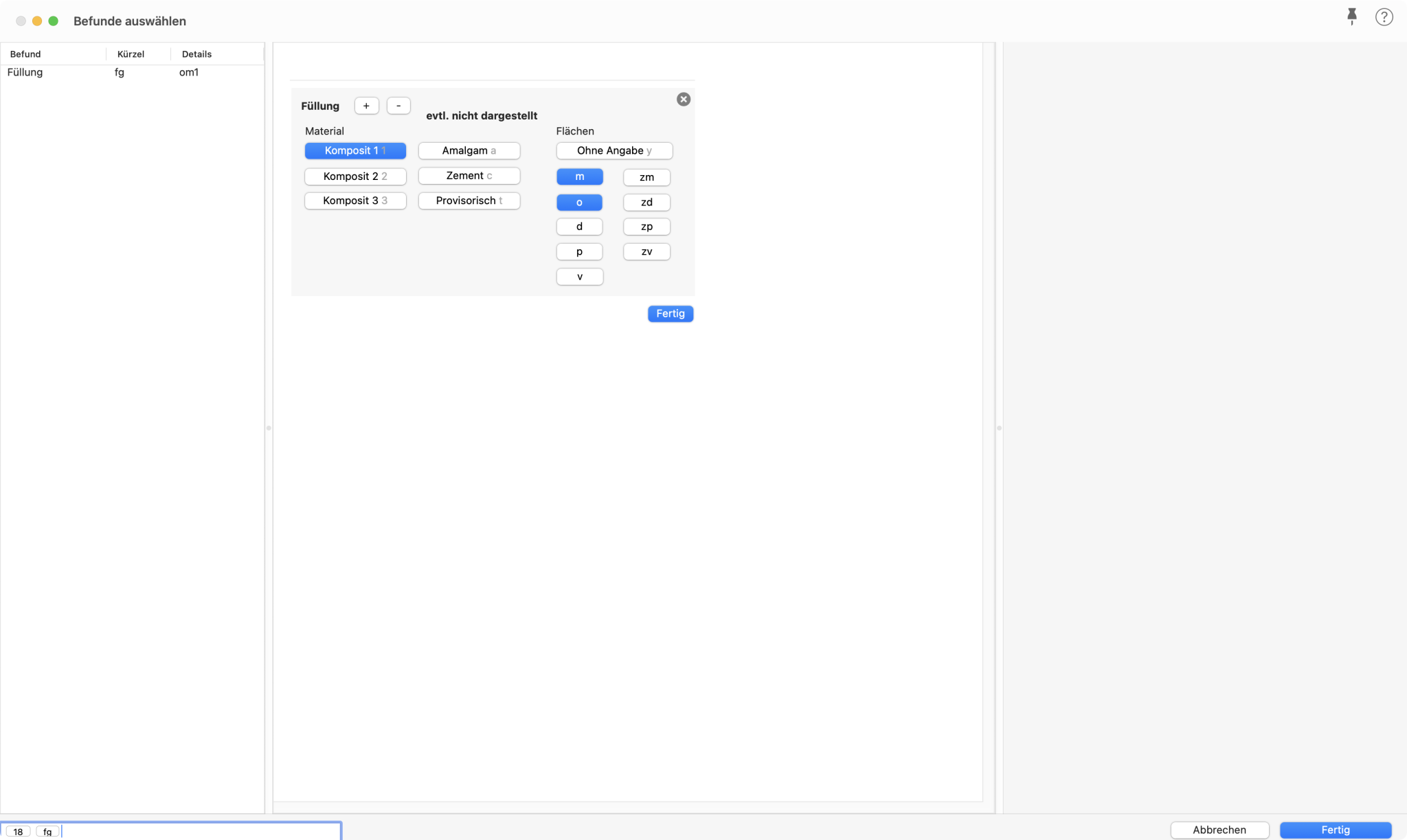Click the Fertig button under Füllung panel
The image size is (1407, 840).
670,314
